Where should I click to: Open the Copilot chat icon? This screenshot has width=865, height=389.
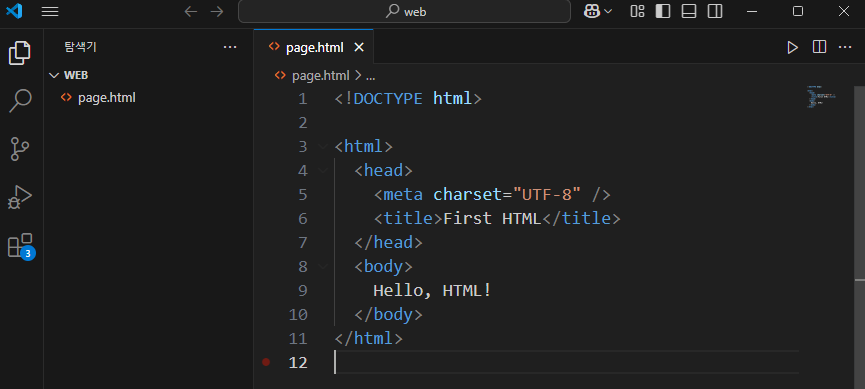pyautogui.click(x=592, y=11)
